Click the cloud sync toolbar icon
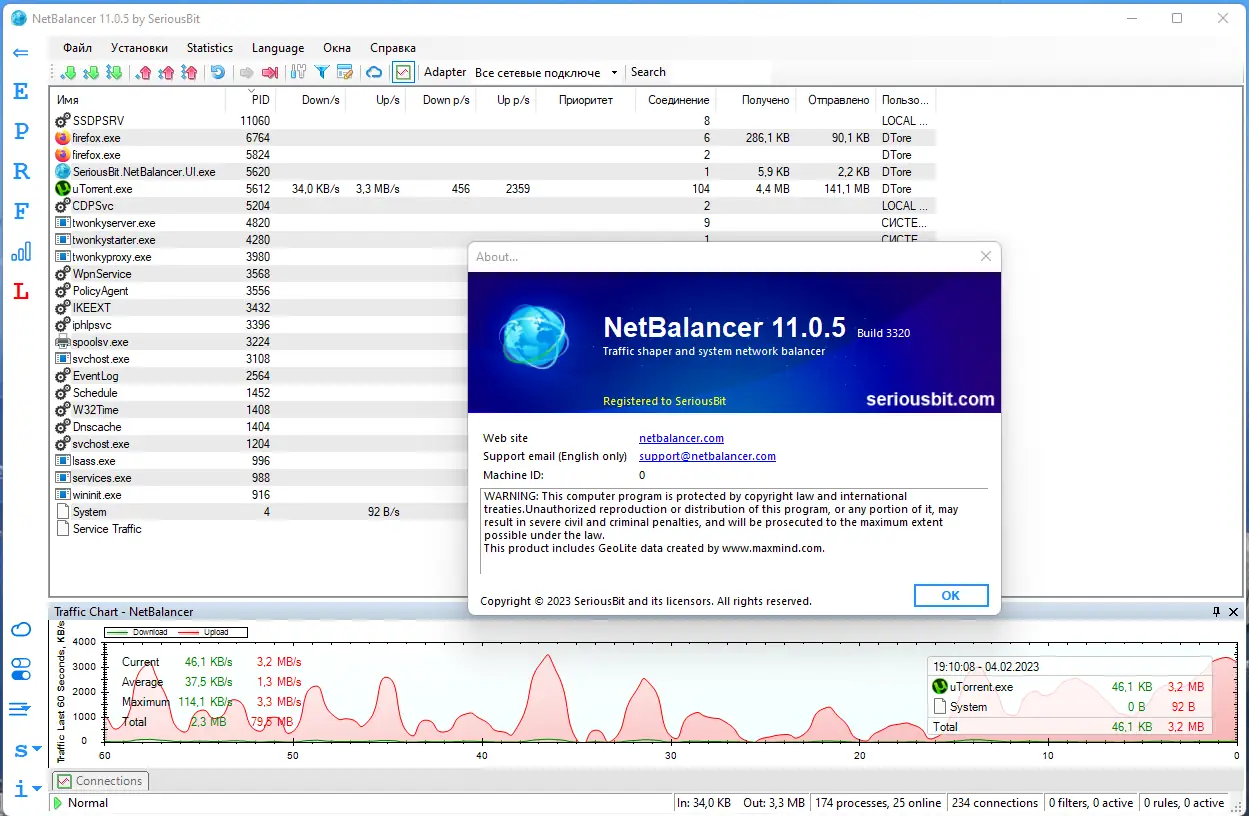Screen dimensions: 1249x816 coord(374,72)
